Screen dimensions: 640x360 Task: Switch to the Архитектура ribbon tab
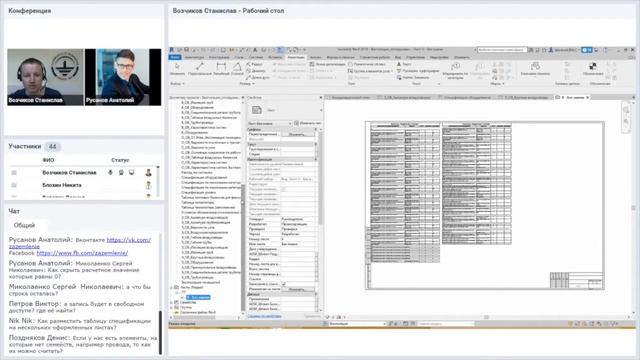pyautogui.click(x=194, y=58)
